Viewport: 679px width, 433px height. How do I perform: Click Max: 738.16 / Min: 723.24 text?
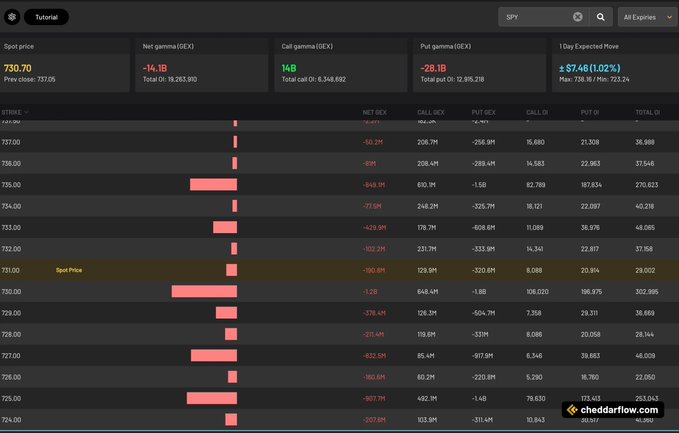(x=594, y=79)
